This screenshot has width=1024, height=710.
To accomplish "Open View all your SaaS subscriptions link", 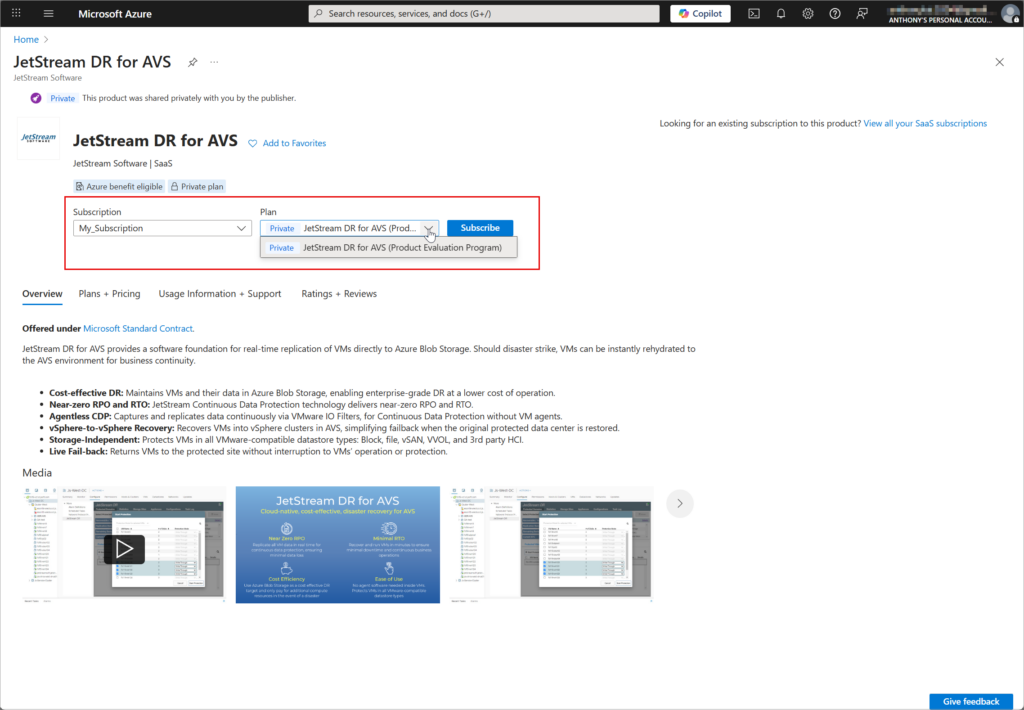I will 925,124.
